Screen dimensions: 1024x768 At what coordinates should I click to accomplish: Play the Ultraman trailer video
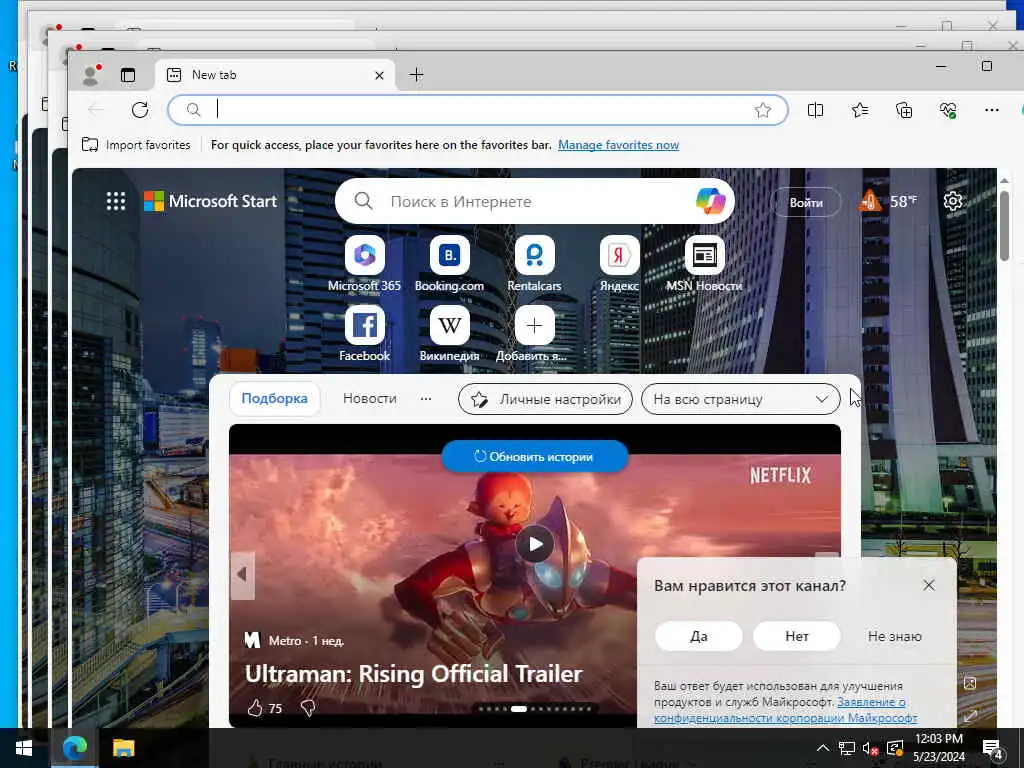(x=534, y=543)
